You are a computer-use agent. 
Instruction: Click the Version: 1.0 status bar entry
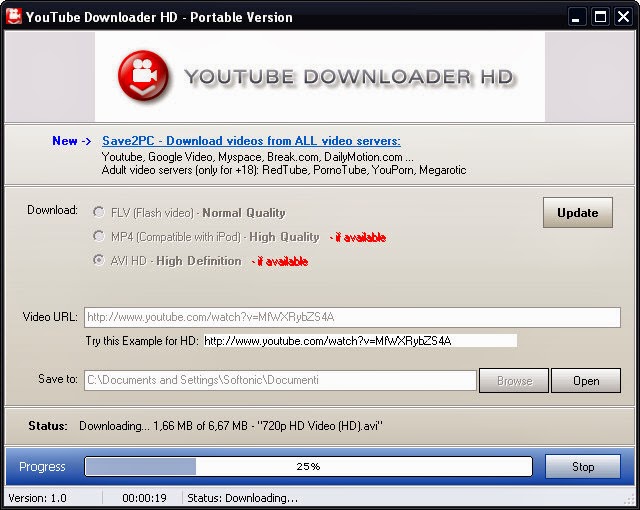[38, 498]
